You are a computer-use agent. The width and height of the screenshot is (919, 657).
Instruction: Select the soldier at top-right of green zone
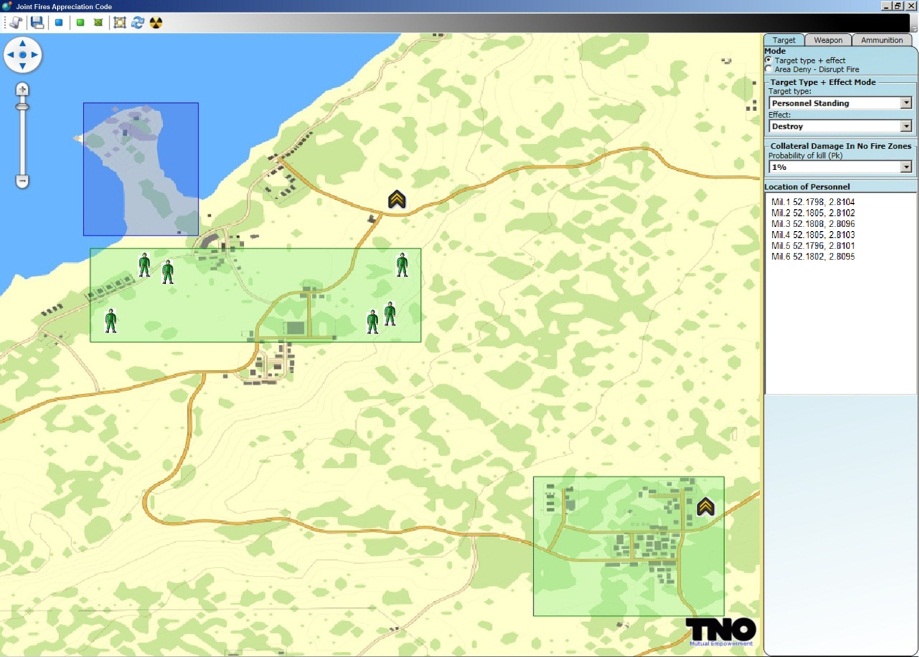[x=402, y=264]
